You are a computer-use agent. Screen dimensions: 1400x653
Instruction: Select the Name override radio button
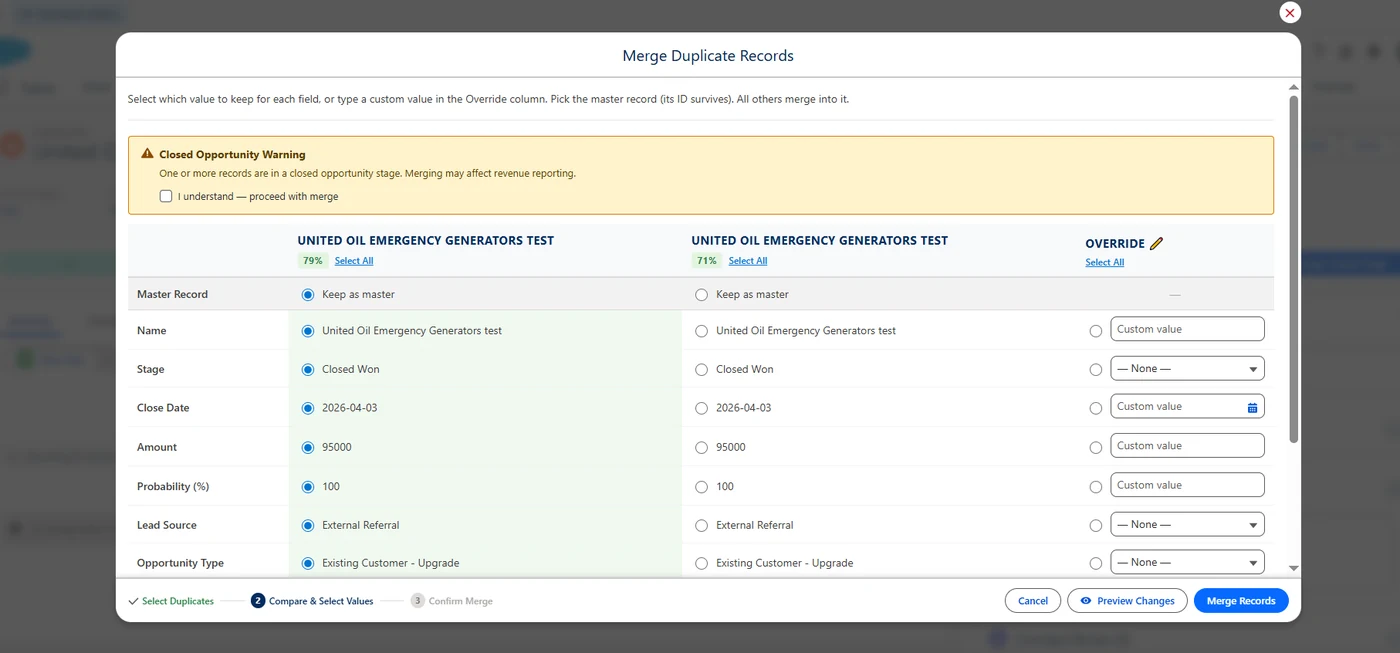(1096, 331)
